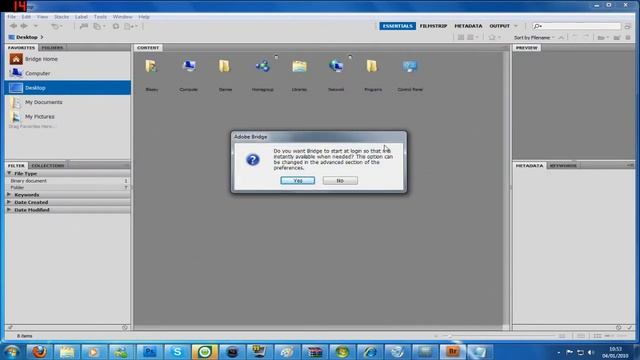
Task: Expand the Keywords filter section
Action: [9, 195]
